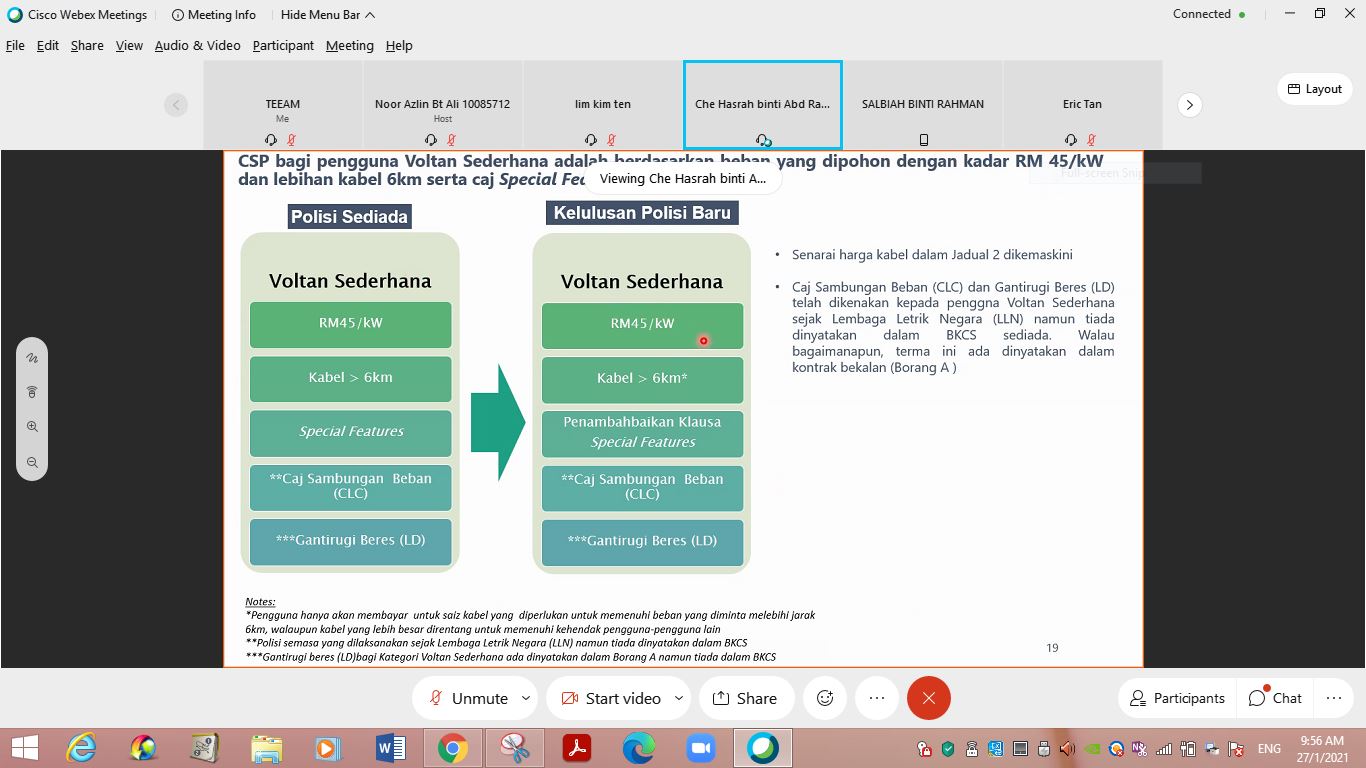The width and height of the screenshot is (1366, 768).
Task: Zoom in on the shared content
Action: point(32,427)
